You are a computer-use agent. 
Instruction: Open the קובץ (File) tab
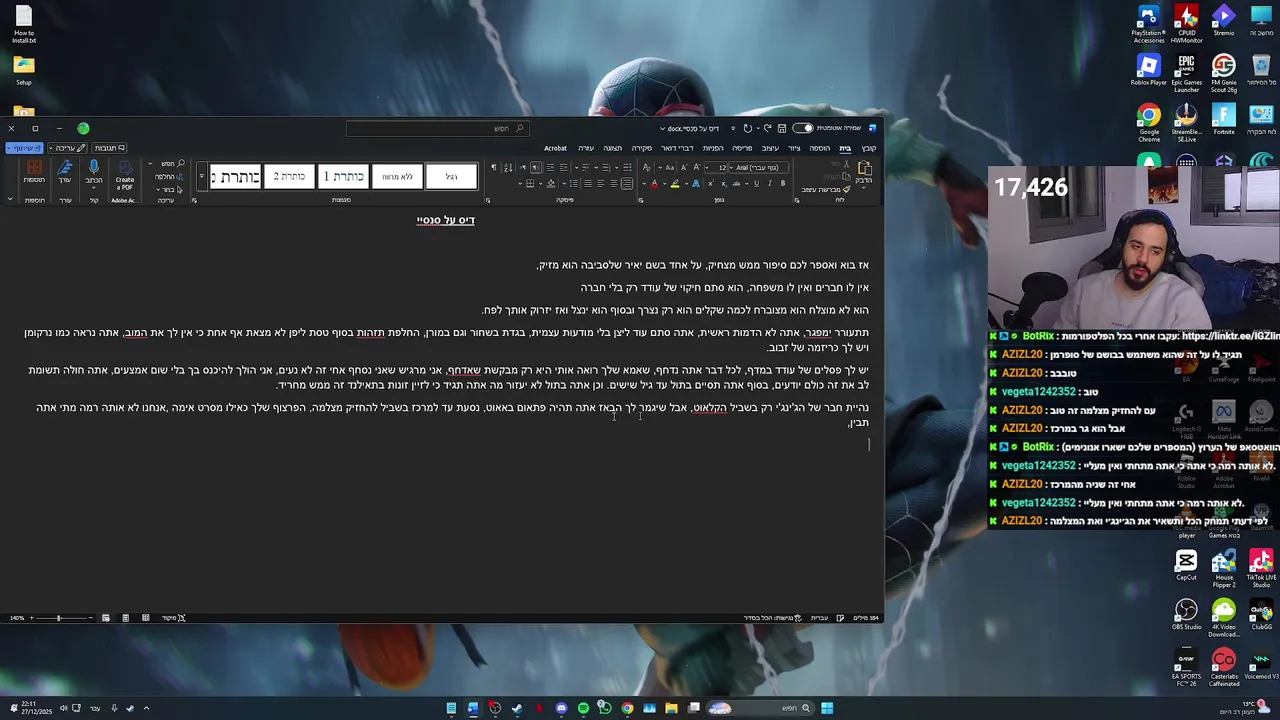(869, 148)
